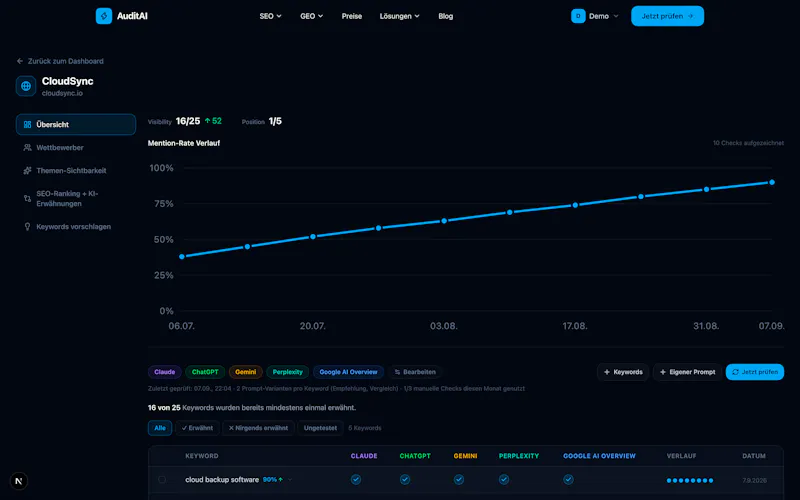
Task: Open the Demo account dropdown
Action: click(x=595, y=16)
